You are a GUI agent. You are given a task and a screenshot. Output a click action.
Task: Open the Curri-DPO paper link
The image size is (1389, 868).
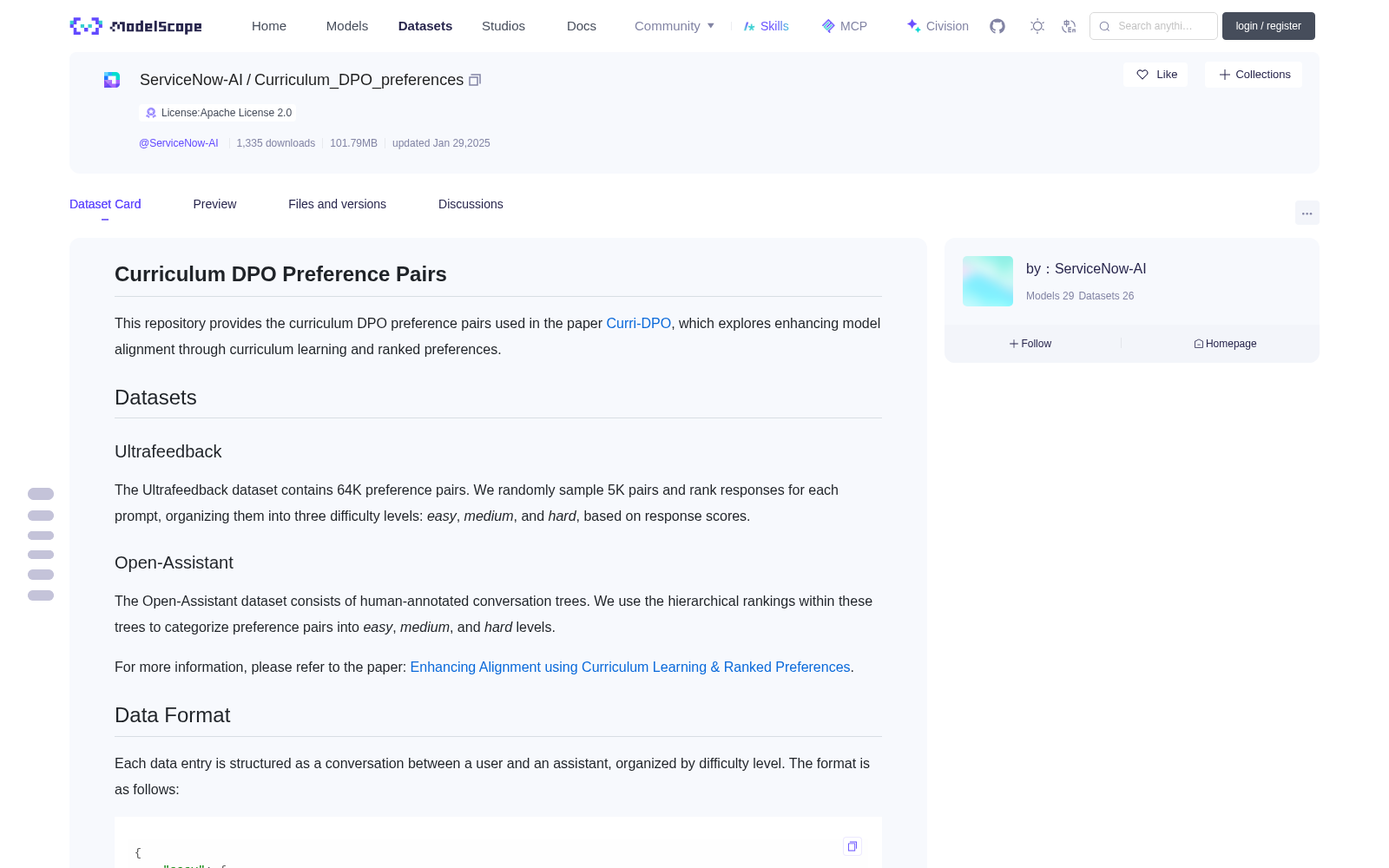point(638,323)
